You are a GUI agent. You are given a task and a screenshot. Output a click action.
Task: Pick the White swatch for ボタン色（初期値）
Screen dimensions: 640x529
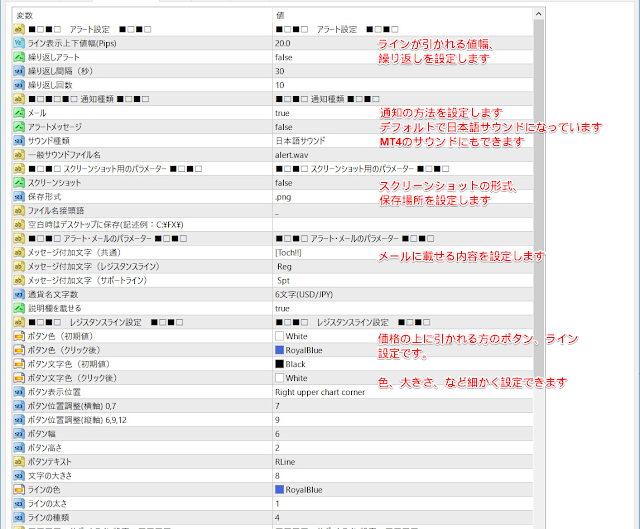280,336
